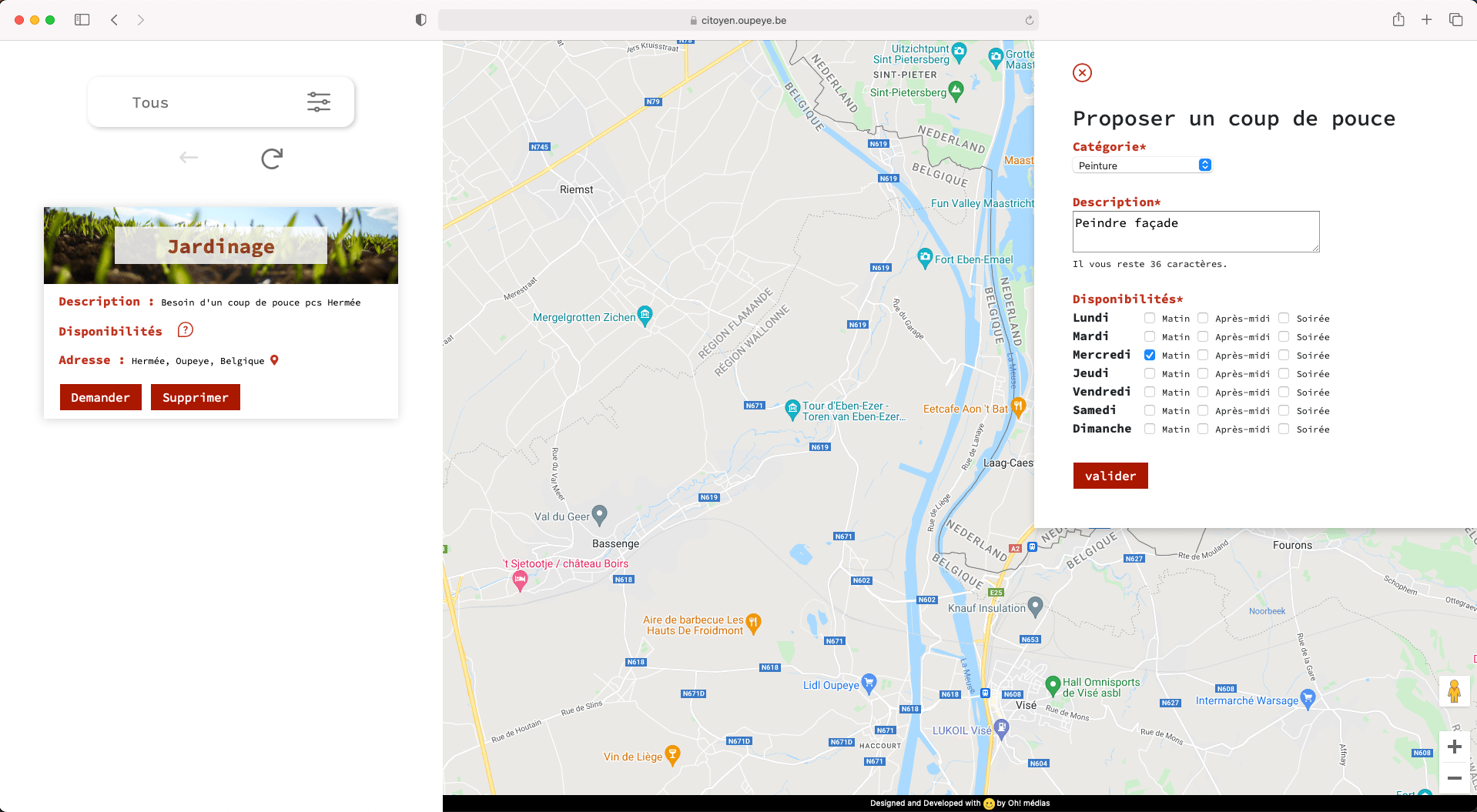Viewport: 1477px width, 812px height.
Task: Check Samedi Soirée availability
Action: click(1284, 410)
